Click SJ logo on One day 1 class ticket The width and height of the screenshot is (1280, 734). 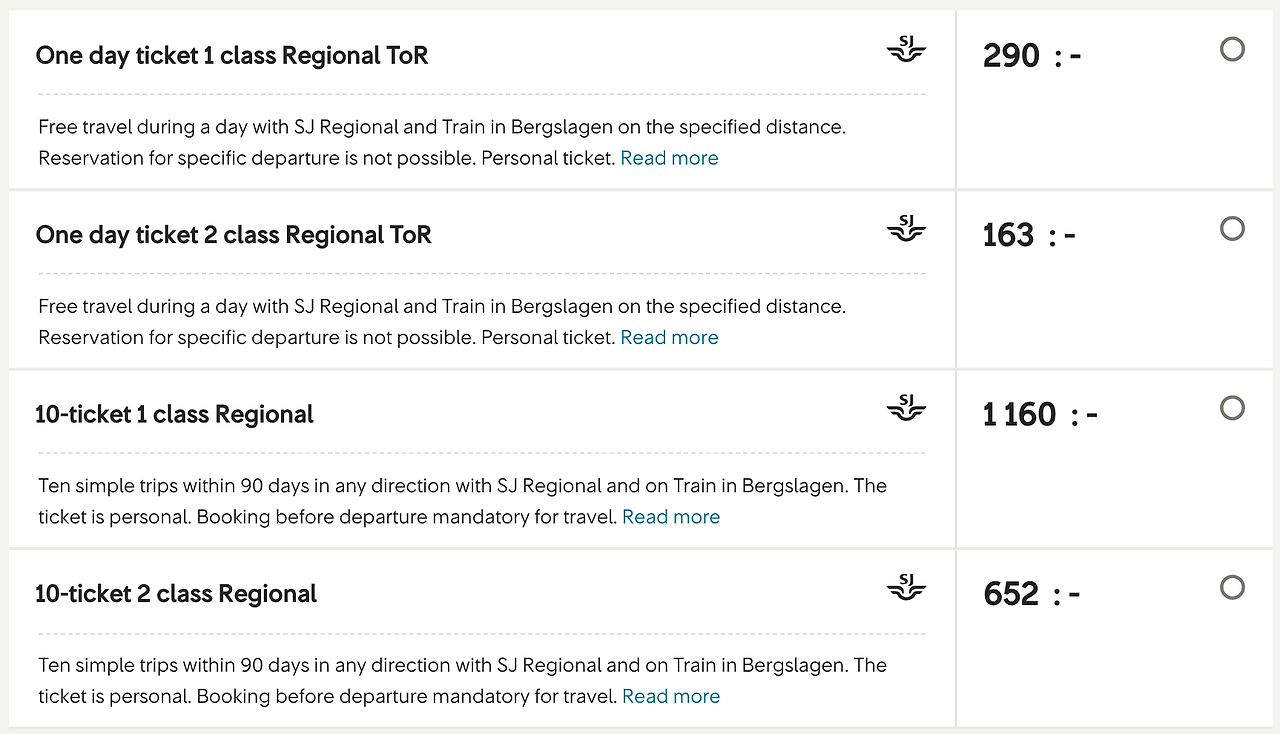pos(906,50)
